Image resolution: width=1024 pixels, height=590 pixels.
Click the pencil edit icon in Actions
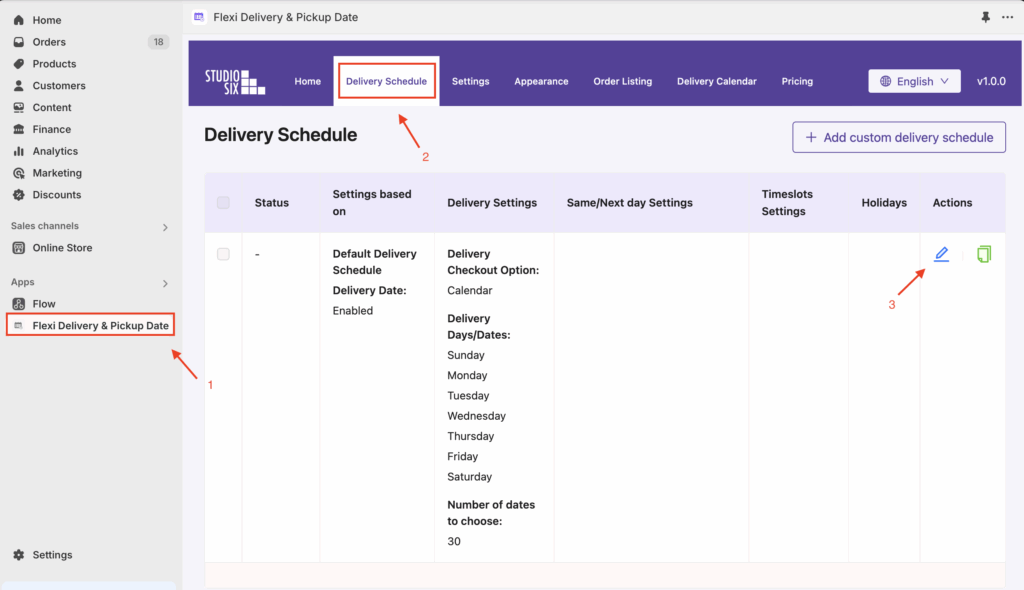point(941,254)
